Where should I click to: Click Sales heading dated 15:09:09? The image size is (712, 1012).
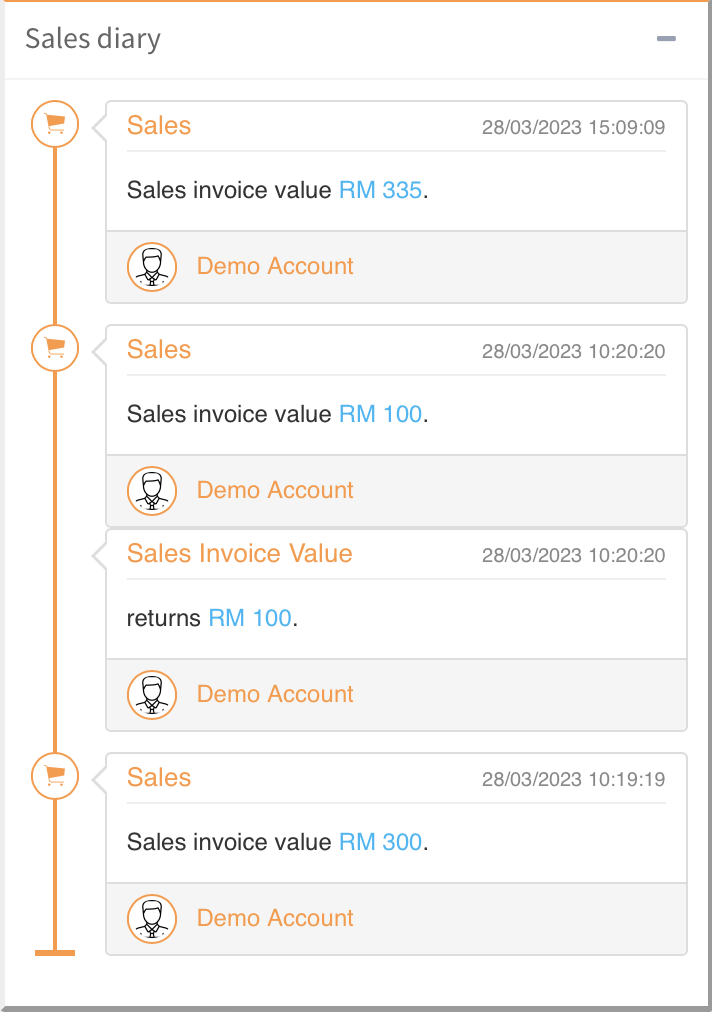click(x=159, y=126)
